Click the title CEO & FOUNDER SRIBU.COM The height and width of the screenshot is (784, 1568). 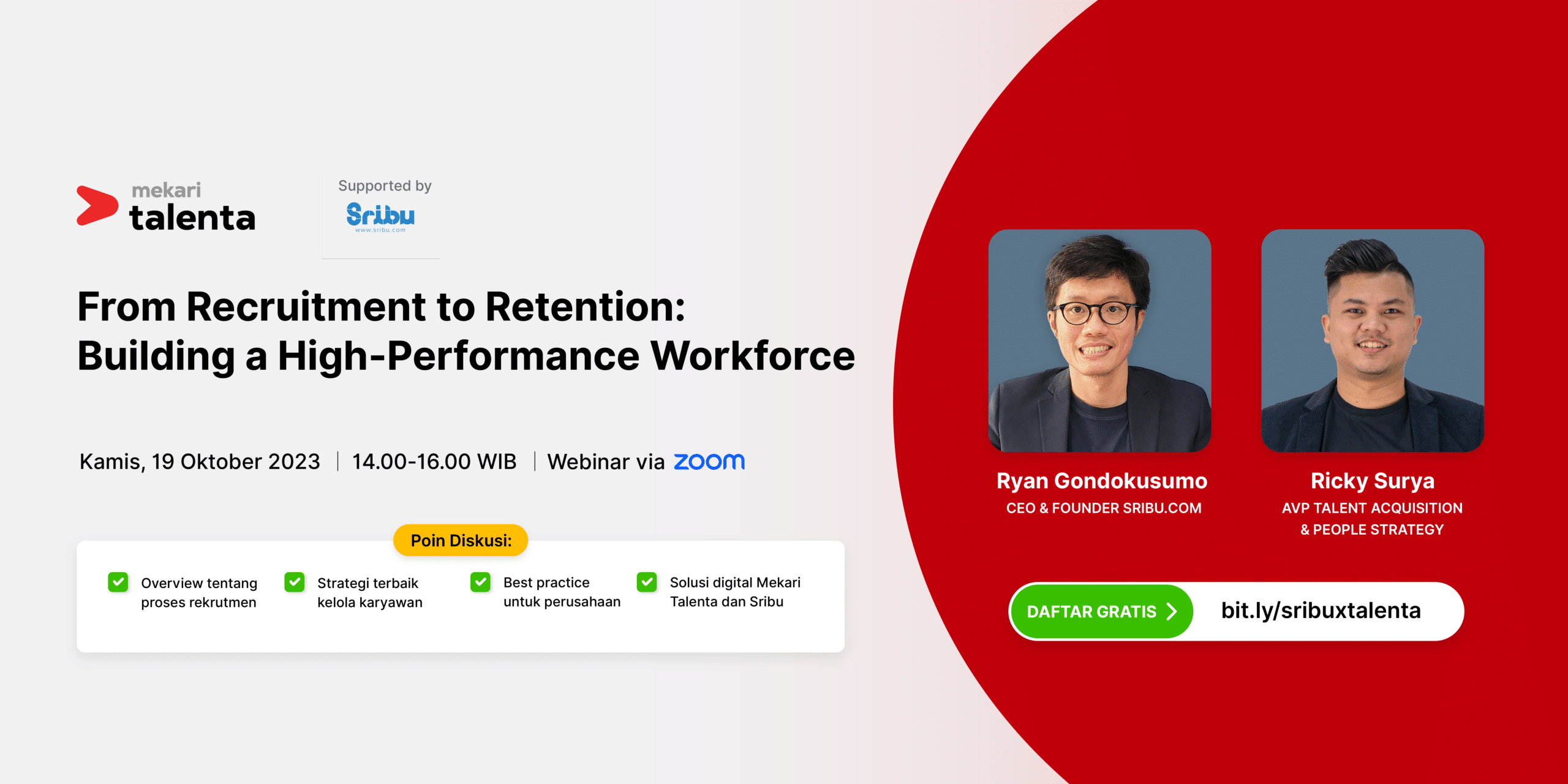(1104, 508)
